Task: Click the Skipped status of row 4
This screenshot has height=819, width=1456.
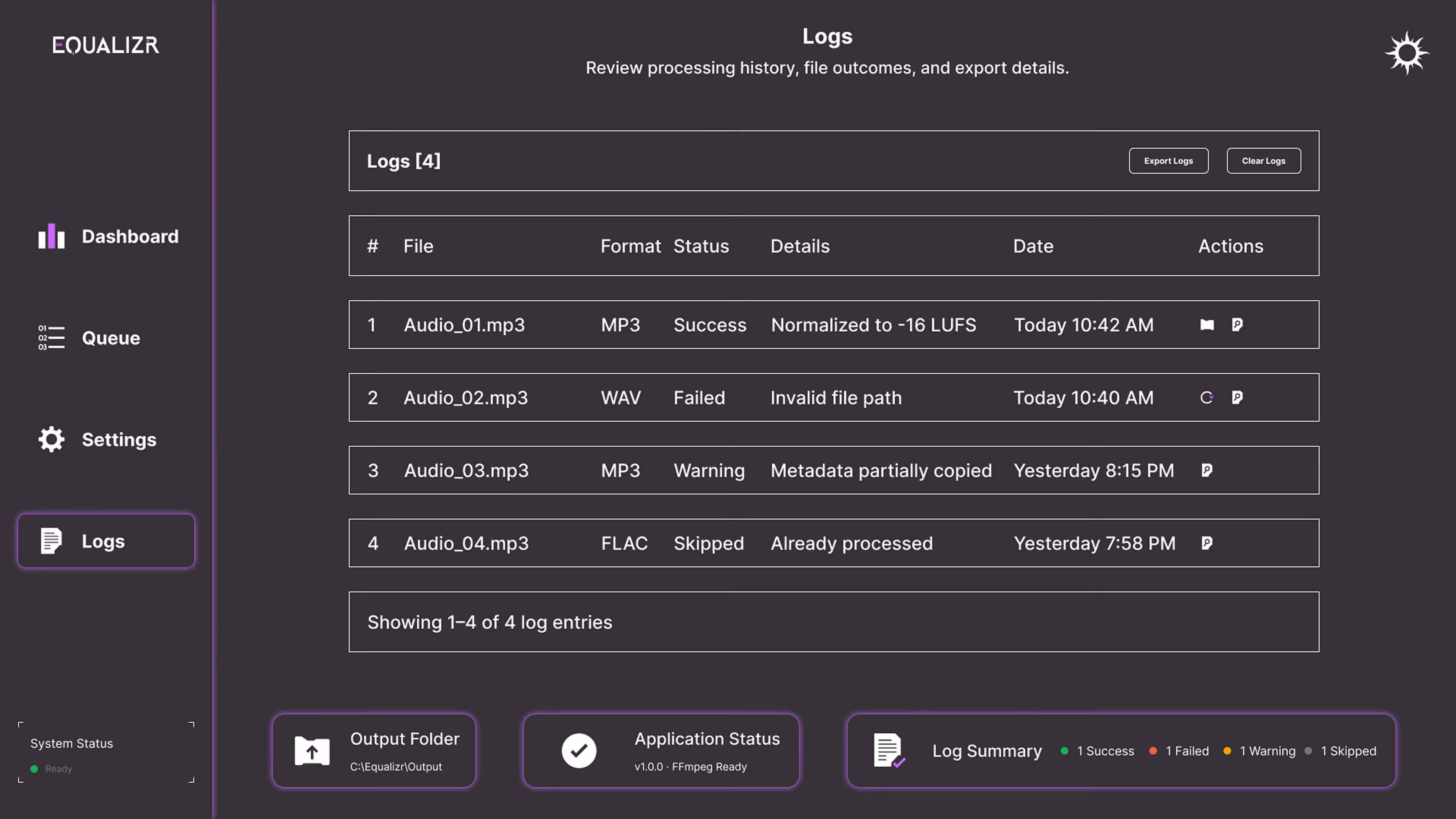Action: click(x=709, y=544)
